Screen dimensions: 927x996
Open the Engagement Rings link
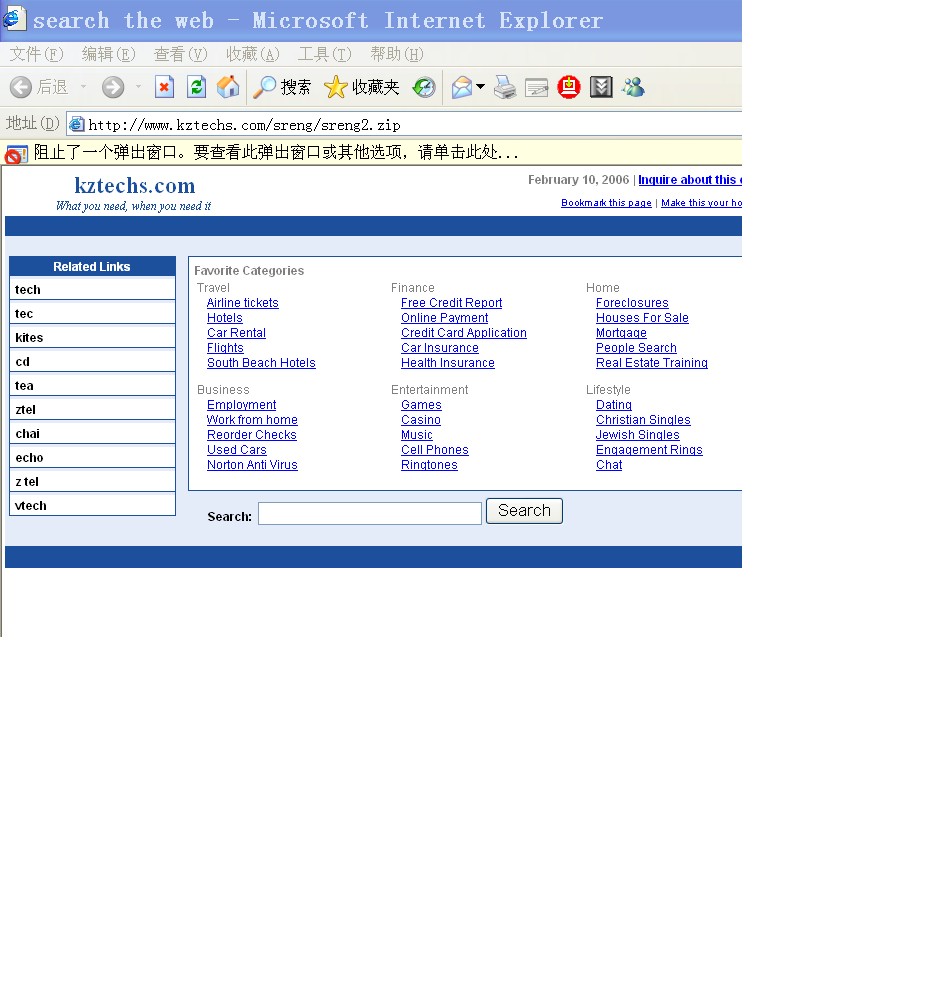(x=649, y=450)
